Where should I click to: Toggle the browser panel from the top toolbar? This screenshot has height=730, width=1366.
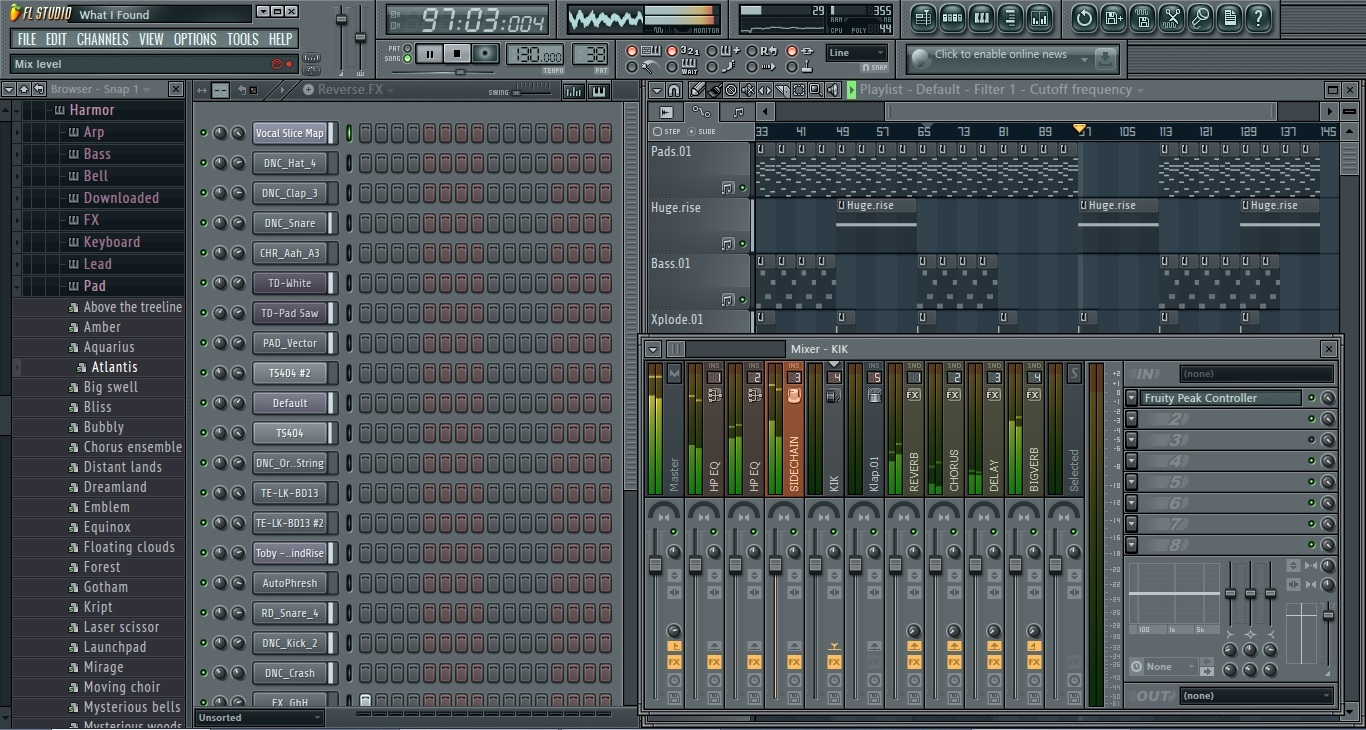tap(1010, 17)
